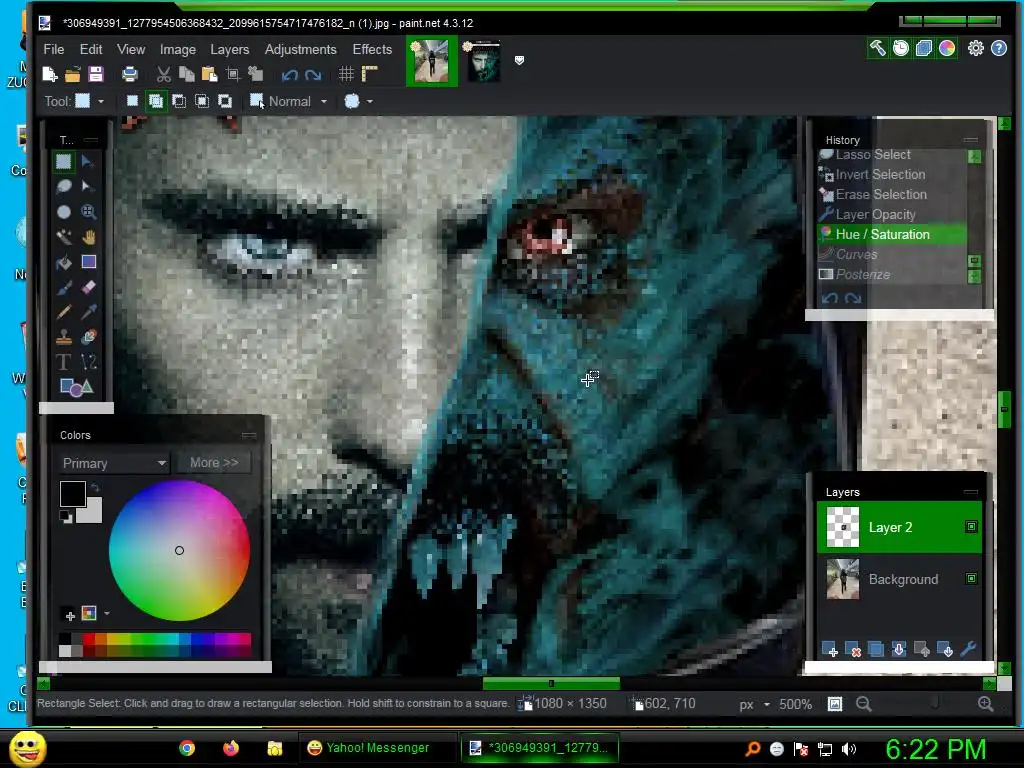
Task: Select the Lasso Select tool
Action: [63, 187]
